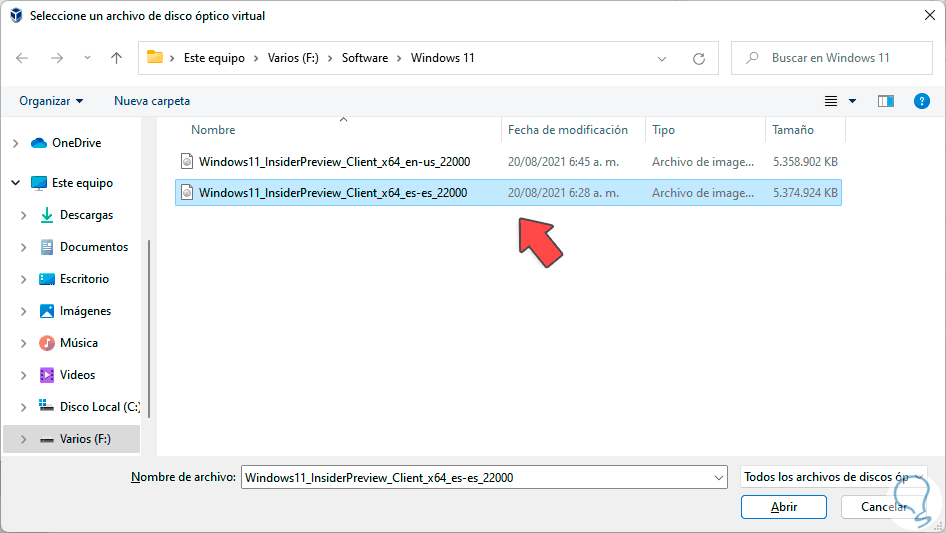The image size is (946, 533).
Task: Click the navigation pane scrollbar
Action: (x=148, y=329)
